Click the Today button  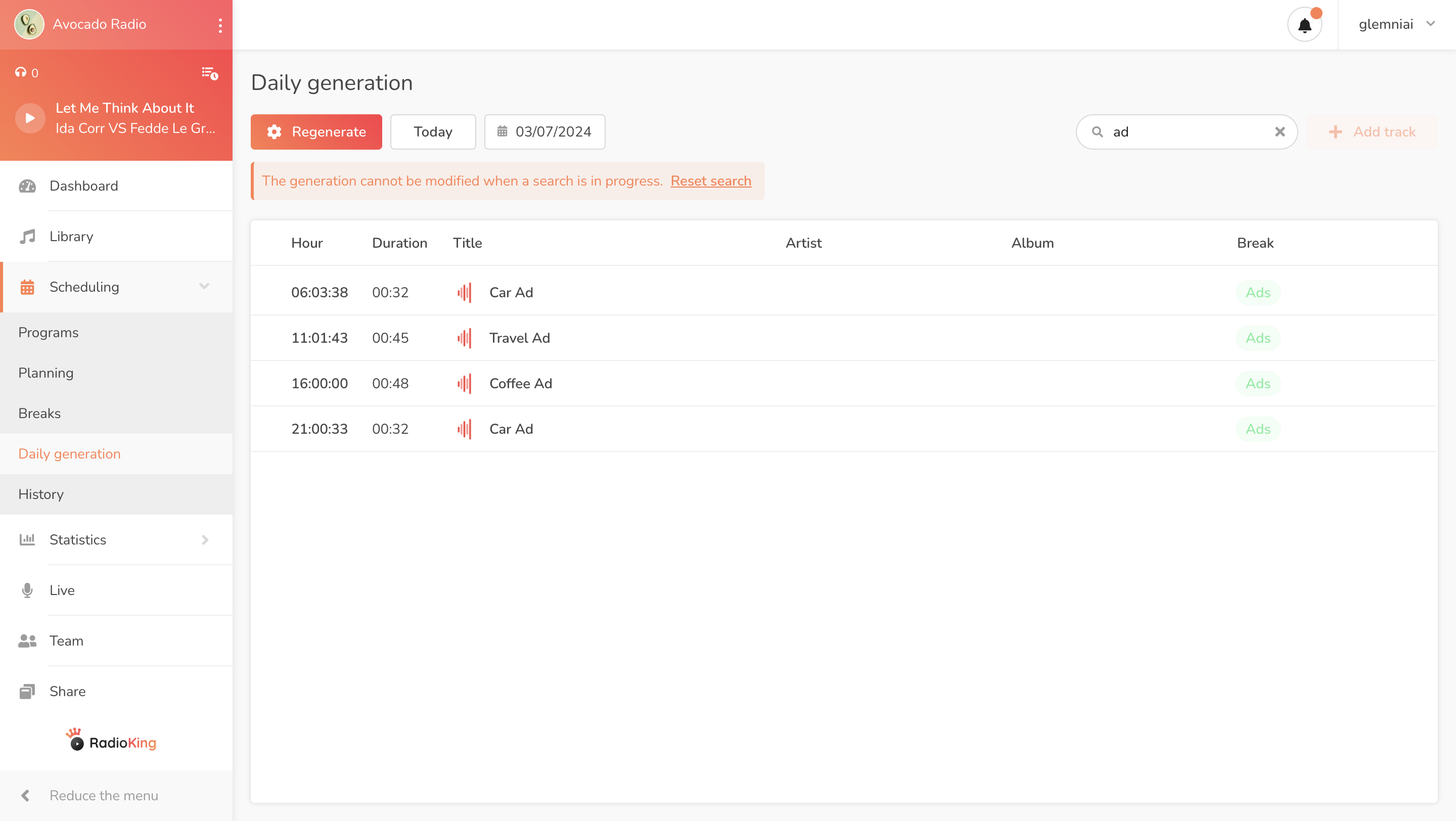tap(433, 131)
